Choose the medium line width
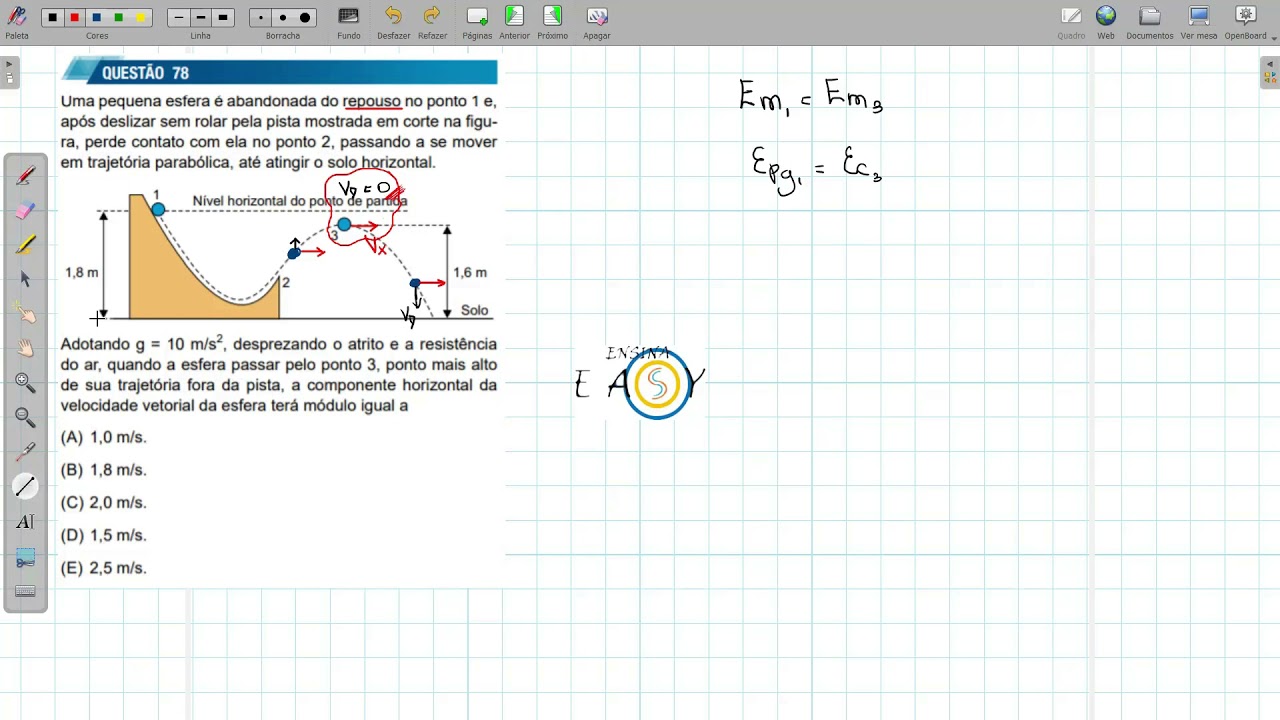This screenshot has height=720, width=1280. [201, 18]
